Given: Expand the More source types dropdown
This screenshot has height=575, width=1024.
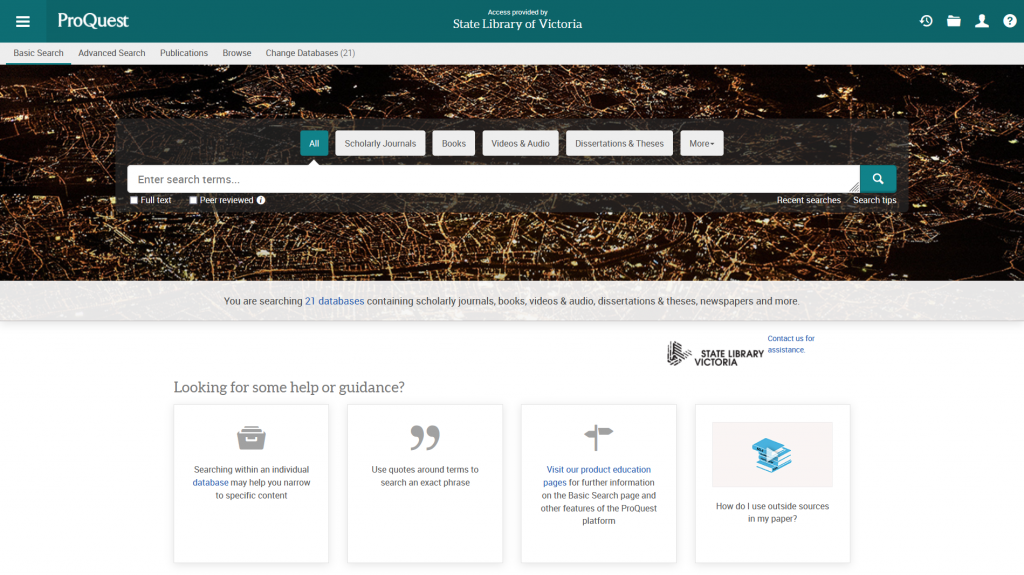Looking at the screenshot, I should click(701, 143).
